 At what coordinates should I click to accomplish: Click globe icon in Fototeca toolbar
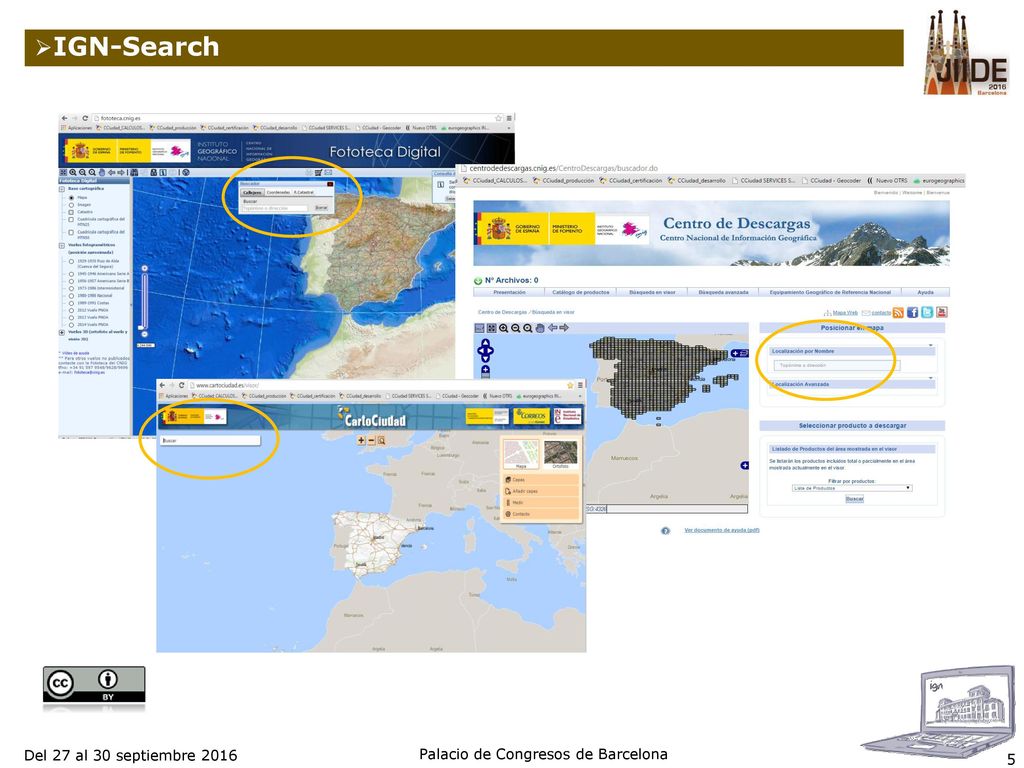click(185, 172)
